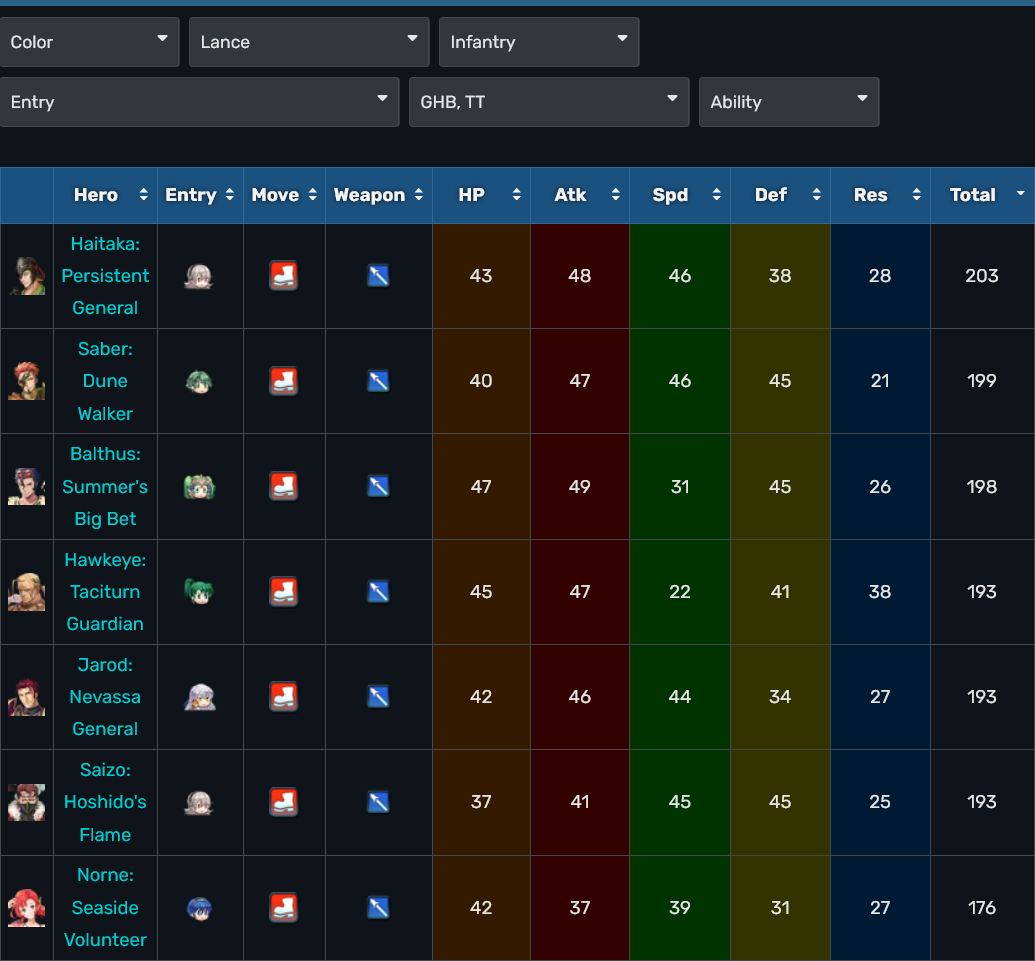Click the entry game icon in Jarod's row
1035x961 pixels.
coord(199,697)
